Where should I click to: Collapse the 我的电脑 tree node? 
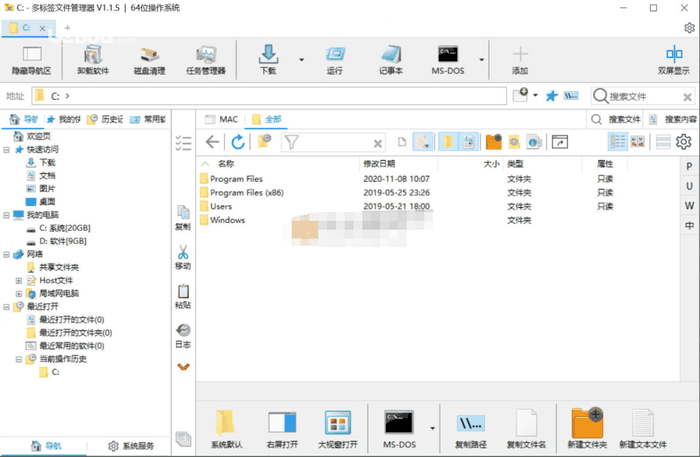(6, 215)
